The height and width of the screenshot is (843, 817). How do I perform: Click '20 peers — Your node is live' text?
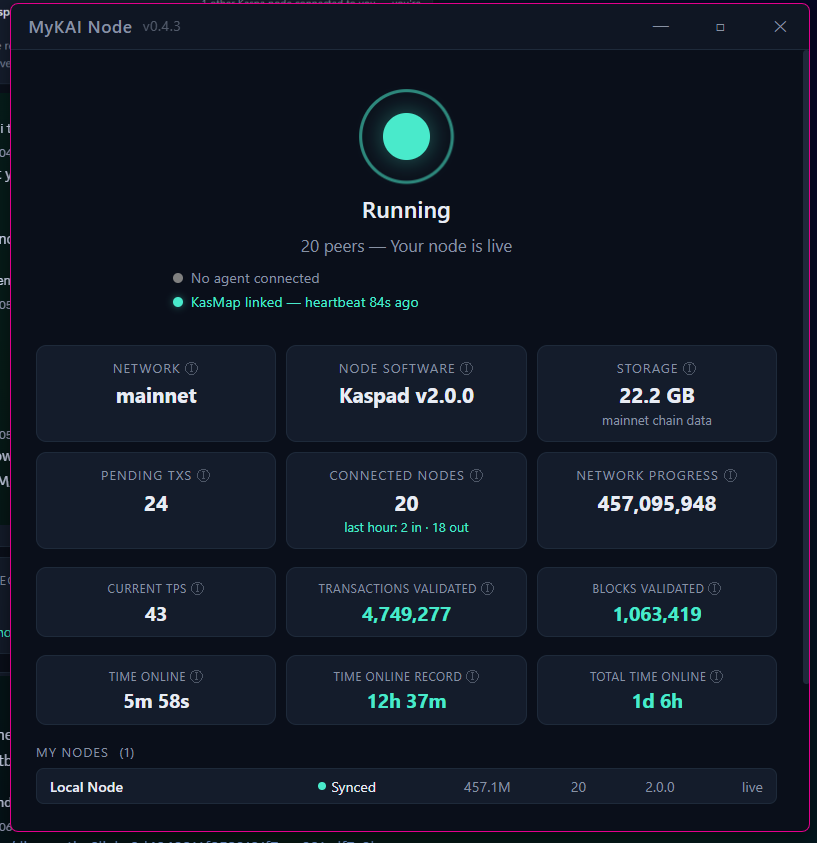coord(406,246)
